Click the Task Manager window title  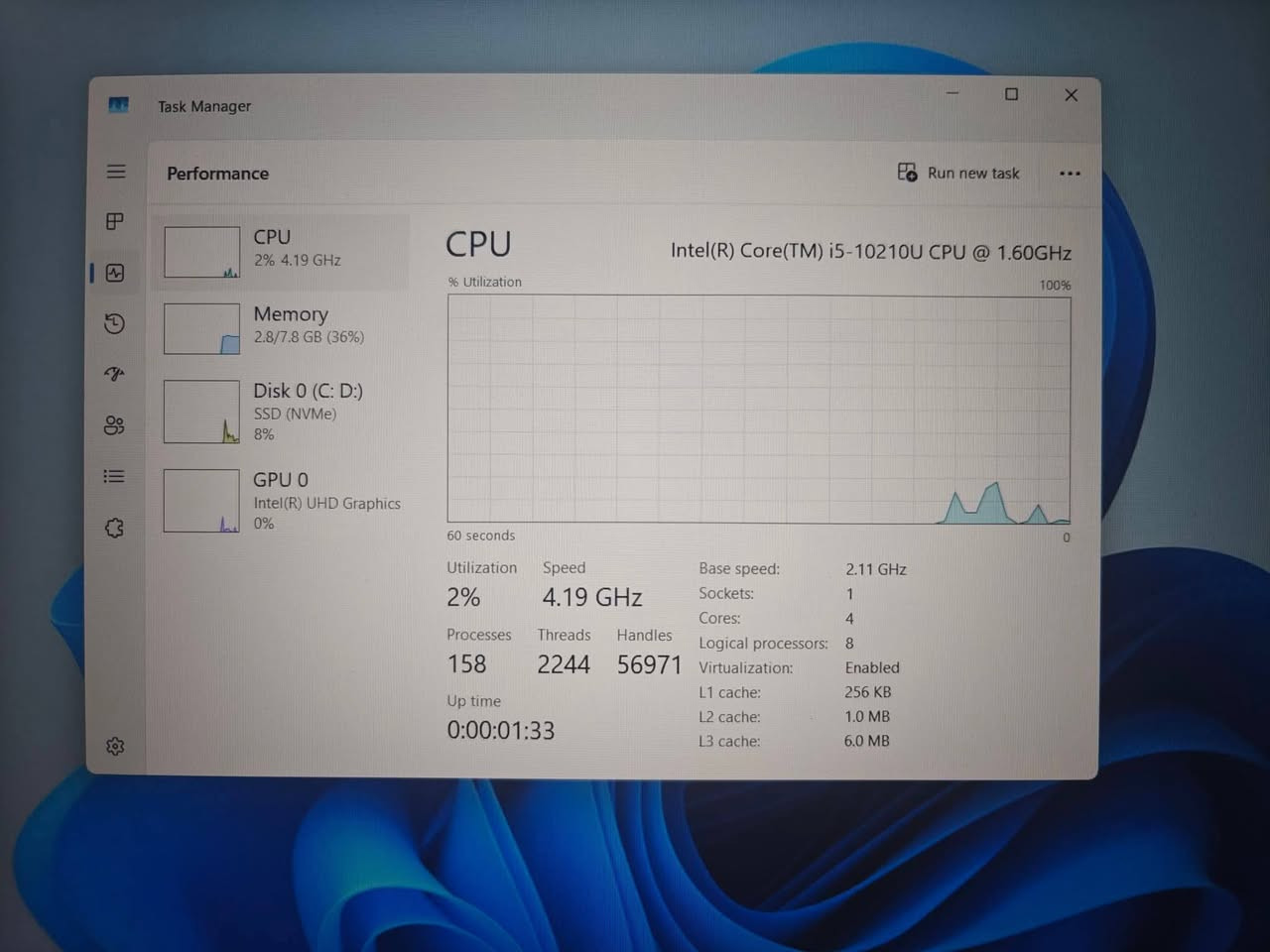point(204,106)
